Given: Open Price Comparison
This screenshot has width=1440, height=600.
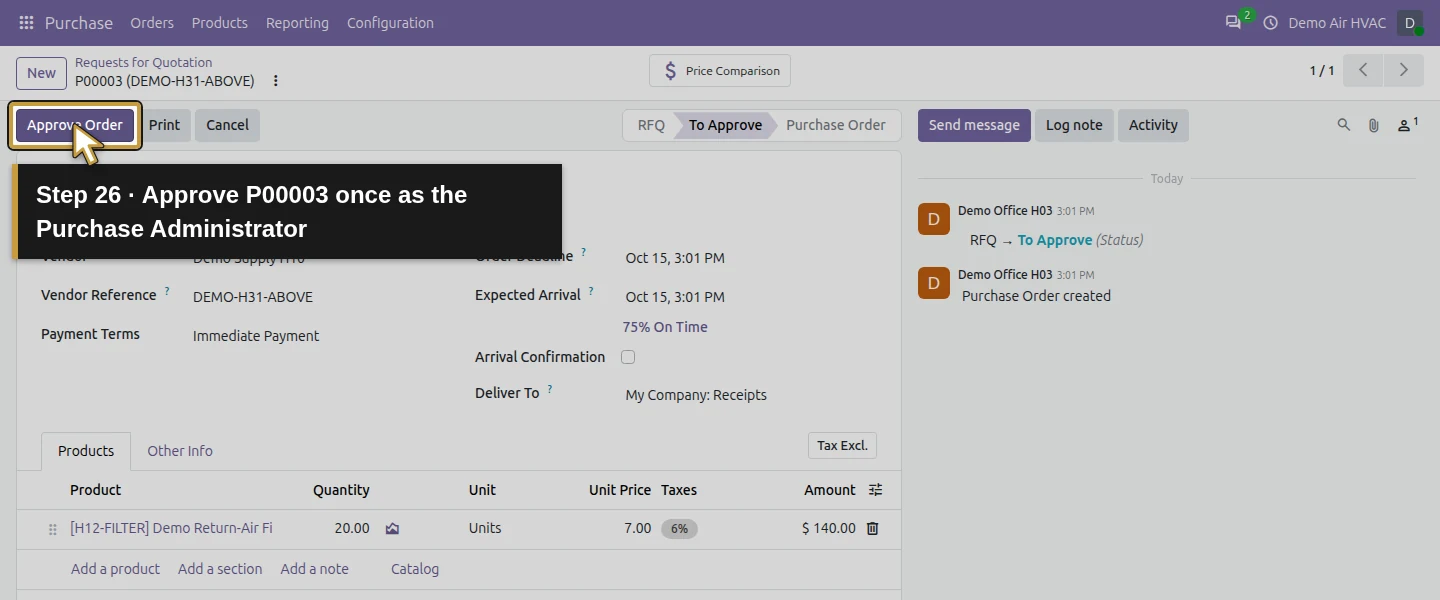Looking at the screenshot, I should tap(720, 71).
